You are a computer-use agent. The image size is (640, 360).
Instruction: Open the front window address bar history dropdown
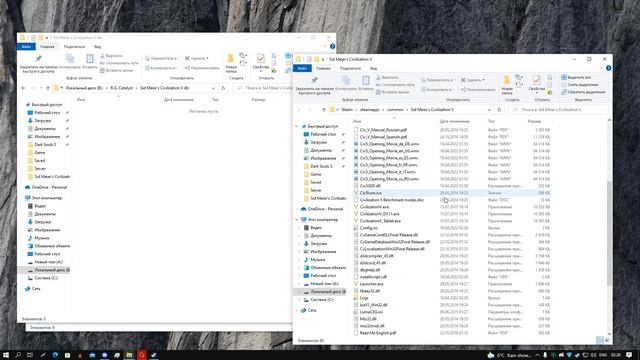tap(489, 110)
